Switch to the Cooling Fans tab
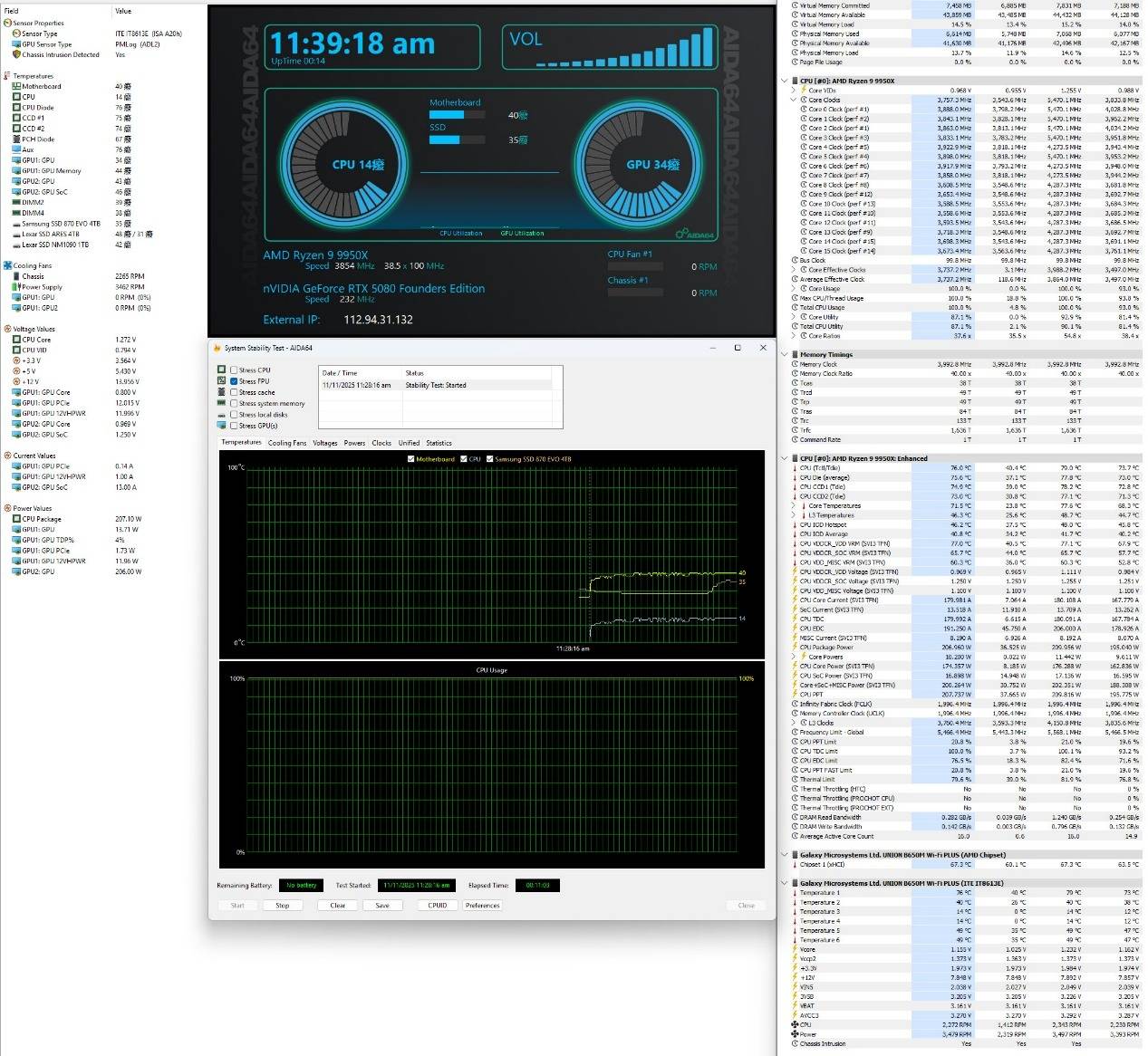This screenshot has height=1056, width=1148. 286,443
